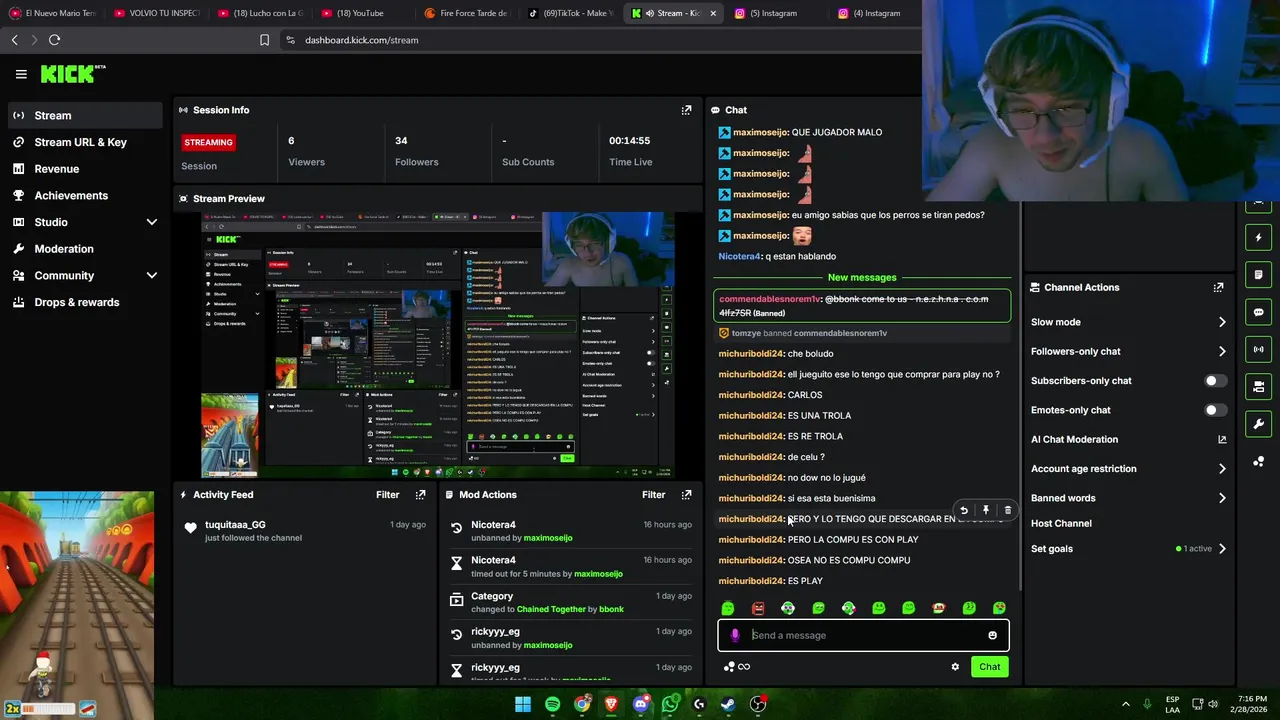The image size is (1280, 720).
Task: Expand the Community sidebar section
Action: [x=152, y=276]
